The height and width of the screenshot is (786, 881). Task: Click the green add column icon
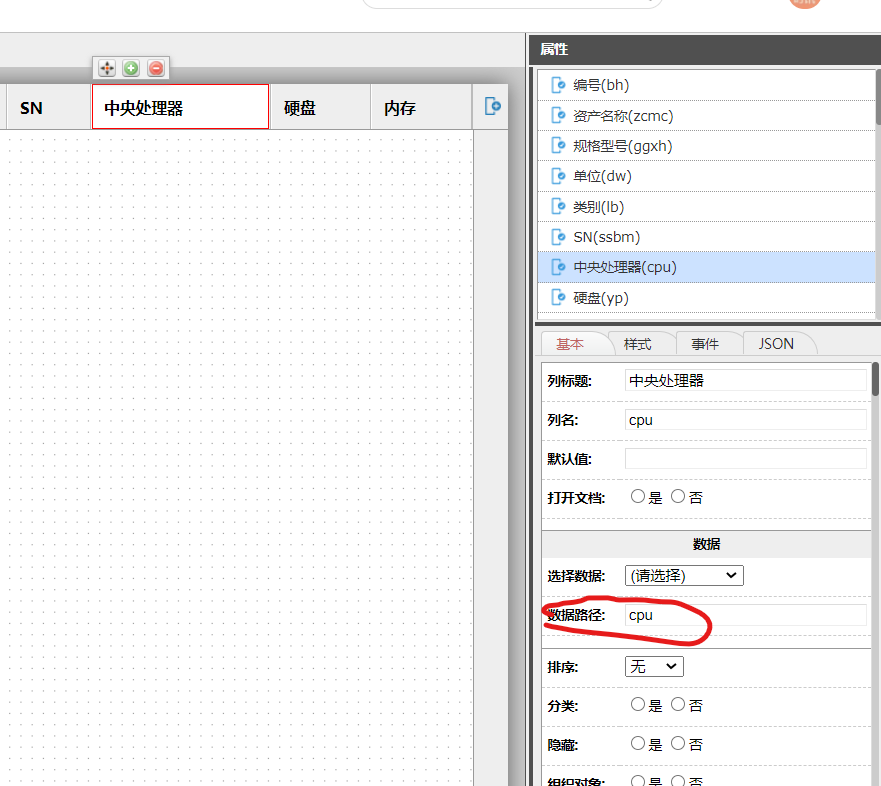pyautogui.click(x=131, y=69)
